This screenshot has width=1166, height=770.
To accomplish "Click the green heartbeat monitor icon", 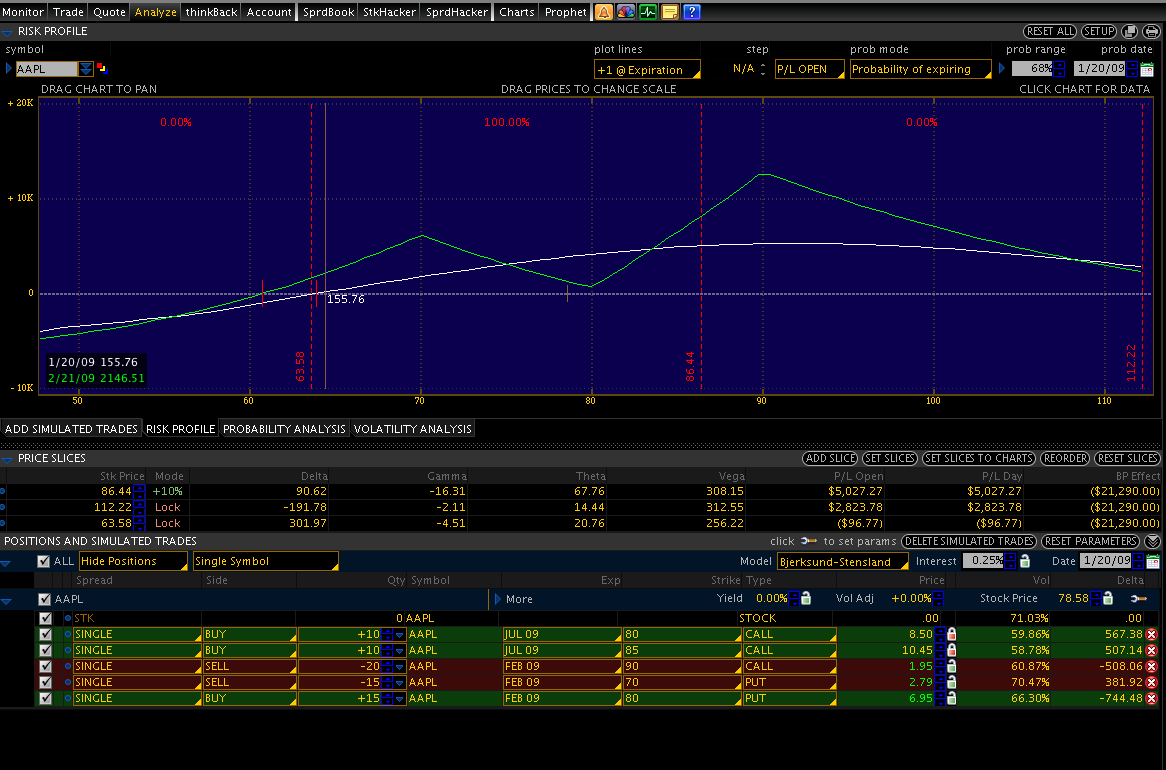I will (648, 12).
